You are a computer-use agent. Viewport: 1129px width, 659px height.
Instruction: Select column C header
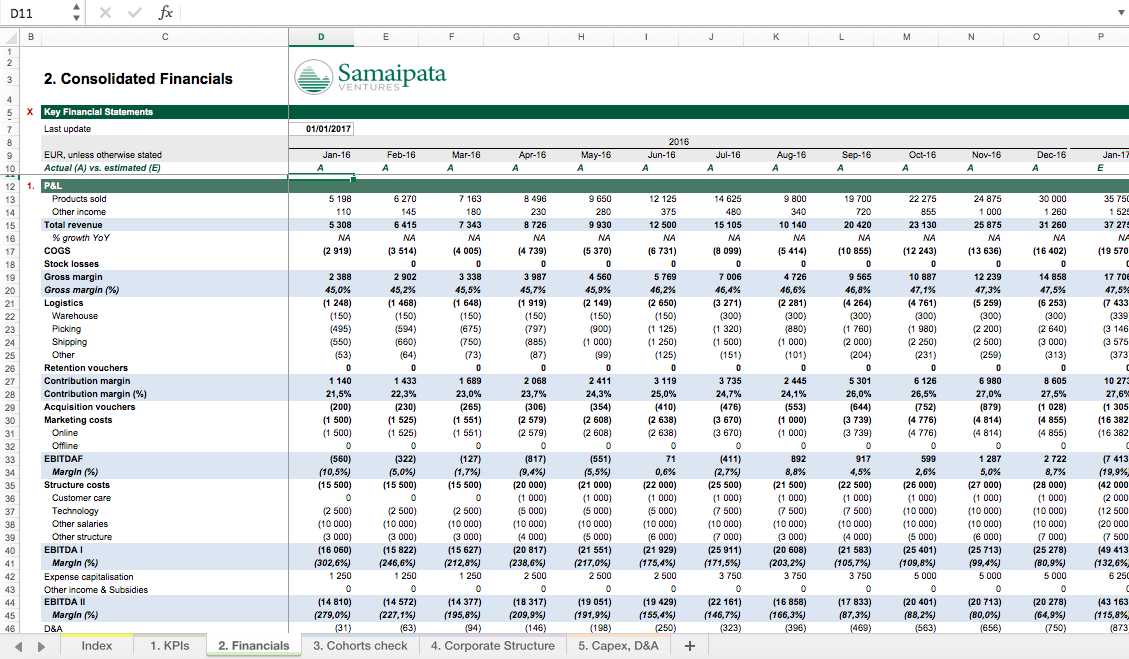click(x=165, y=37)
